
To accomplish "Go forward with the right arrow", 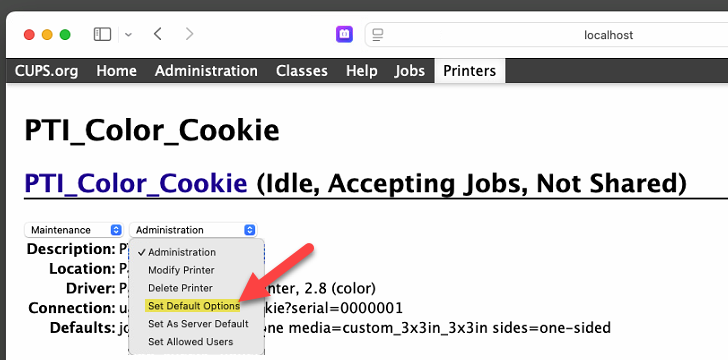I will (x=189, y=34).
